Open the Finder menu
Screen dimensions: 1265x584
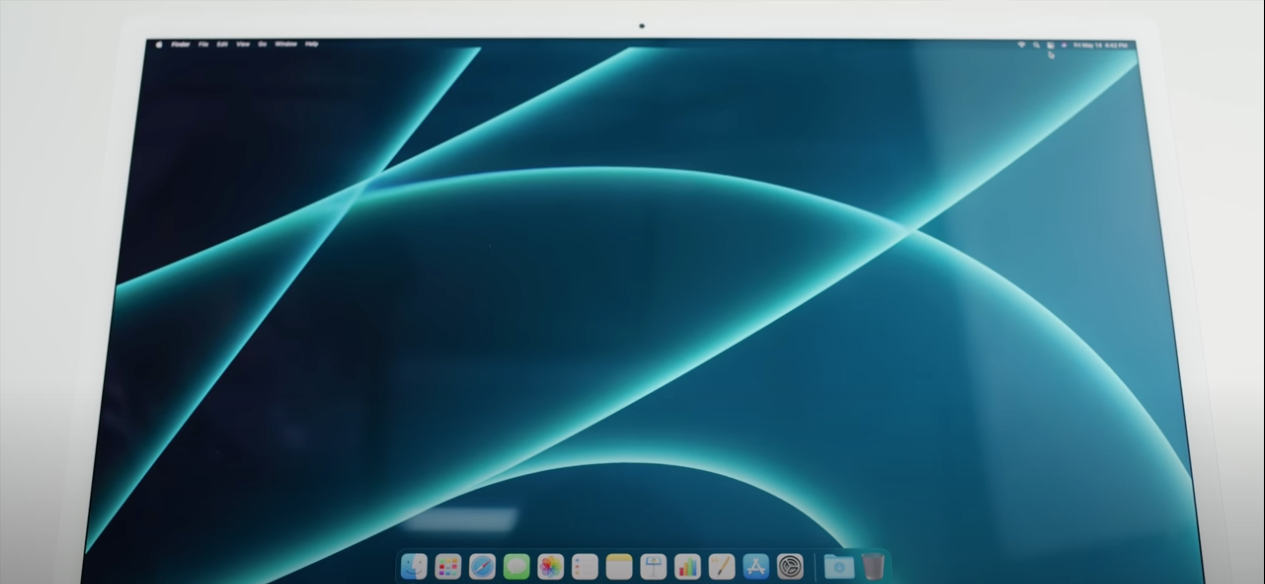(x=181, y=44)
